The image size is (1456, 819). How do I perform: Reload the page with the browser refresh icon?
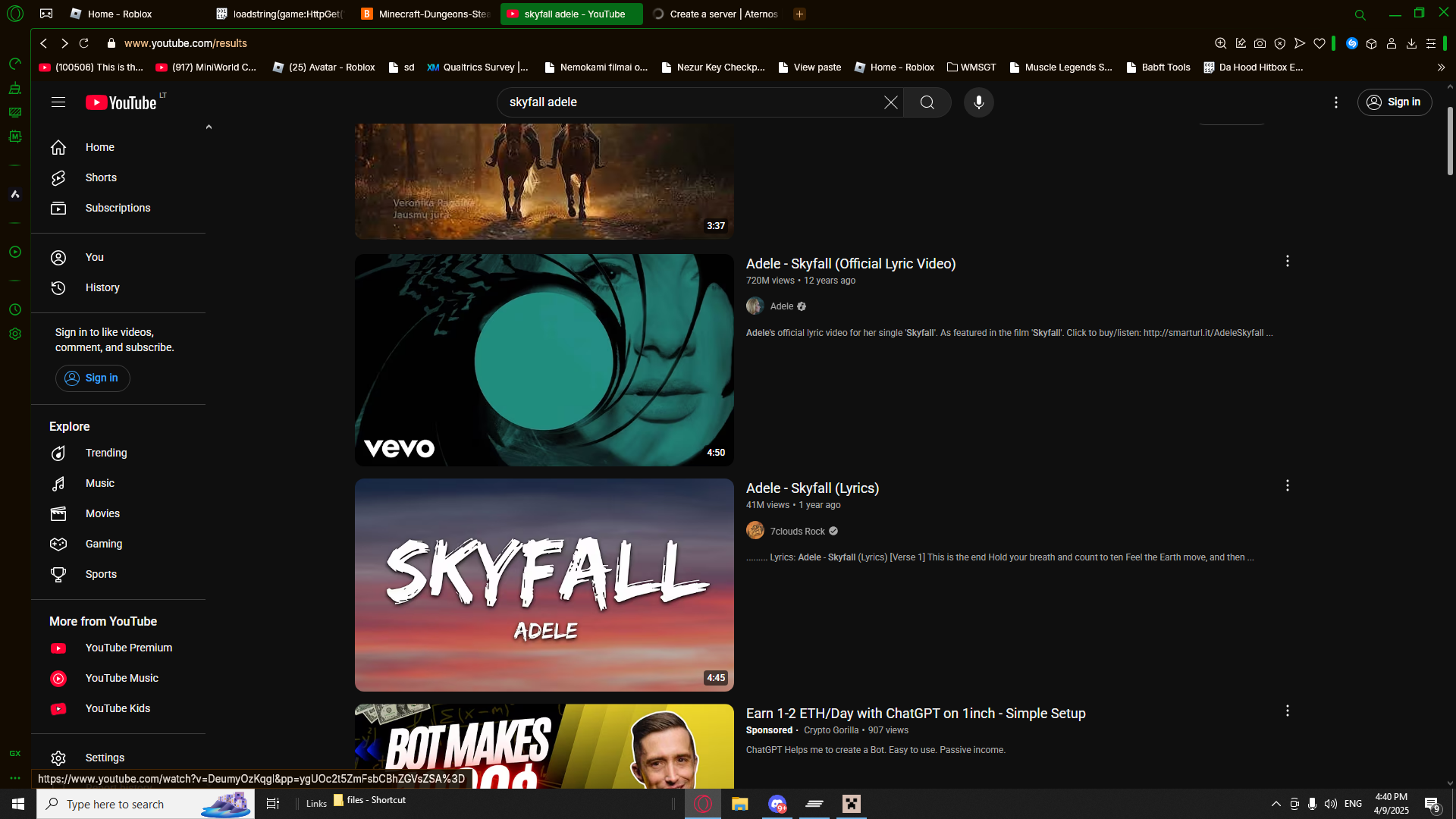coord(84,43)
